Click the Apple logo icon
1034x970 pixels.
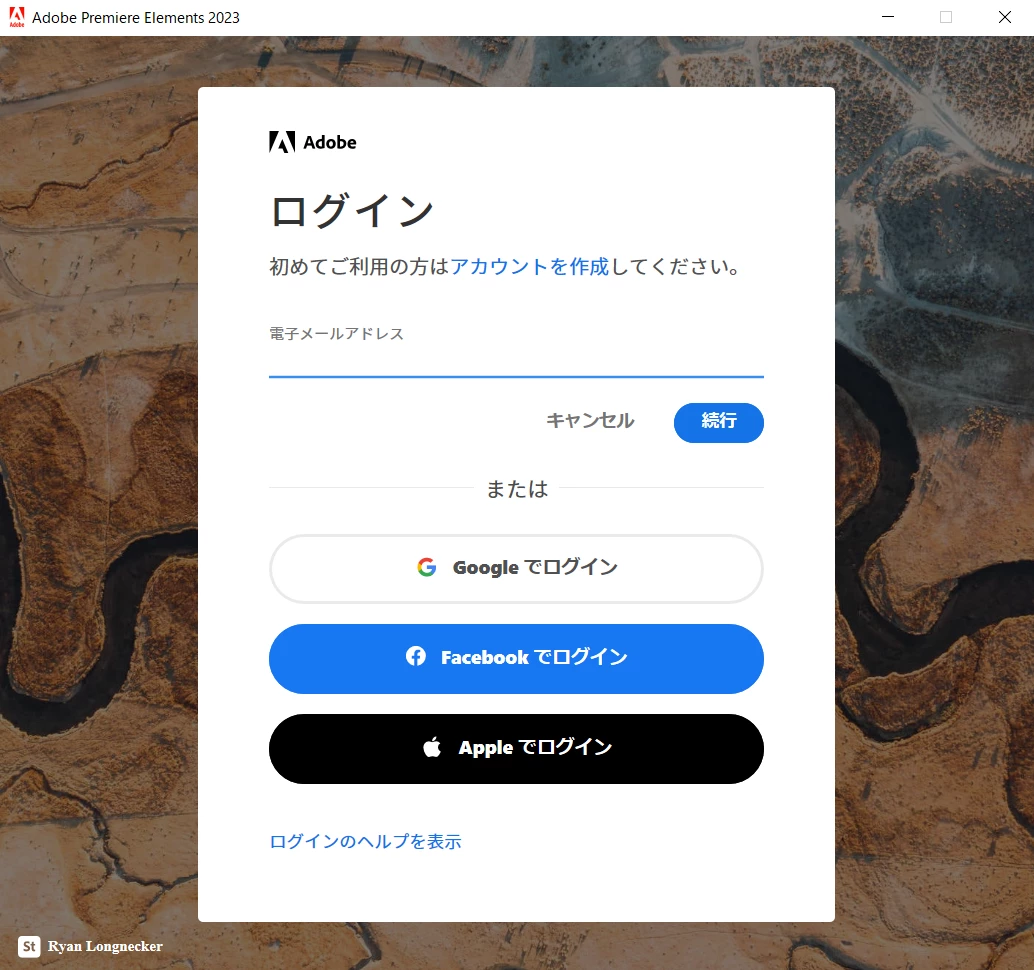tap(432, 747)
